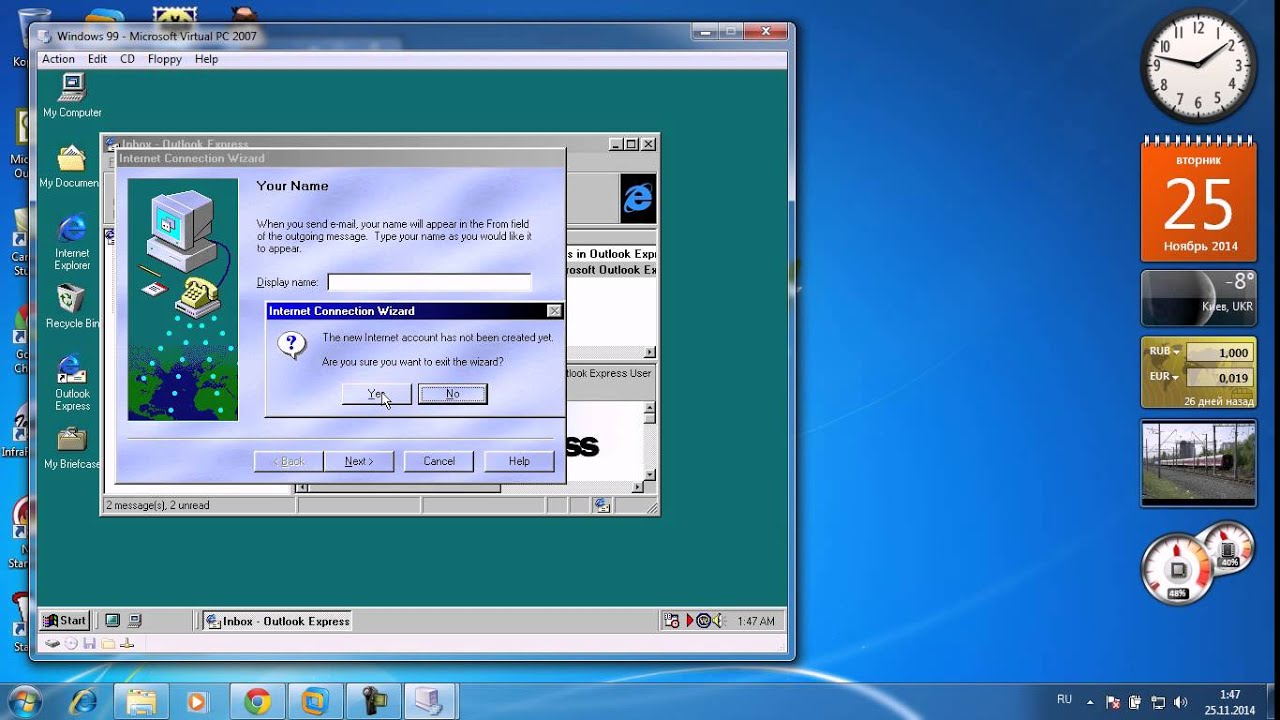Viewport: 1280px width, 720px height.
Task: Click Outlook Express Internet Explorer logo
Action: (638, 199)
